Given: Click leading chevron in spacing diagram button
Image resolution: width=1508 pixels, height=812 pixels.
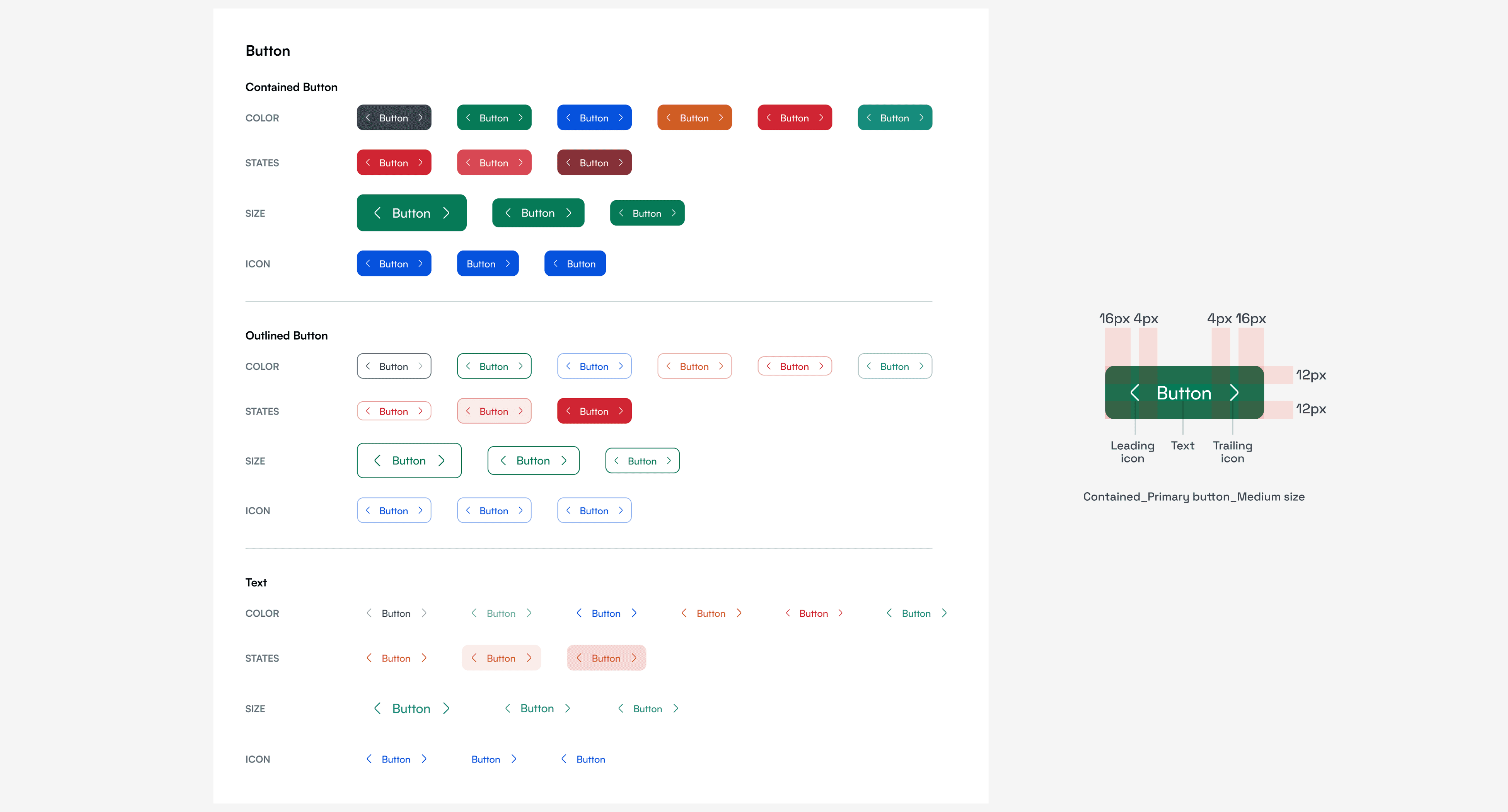Looking at the screenshot, I should (1134, 393).
